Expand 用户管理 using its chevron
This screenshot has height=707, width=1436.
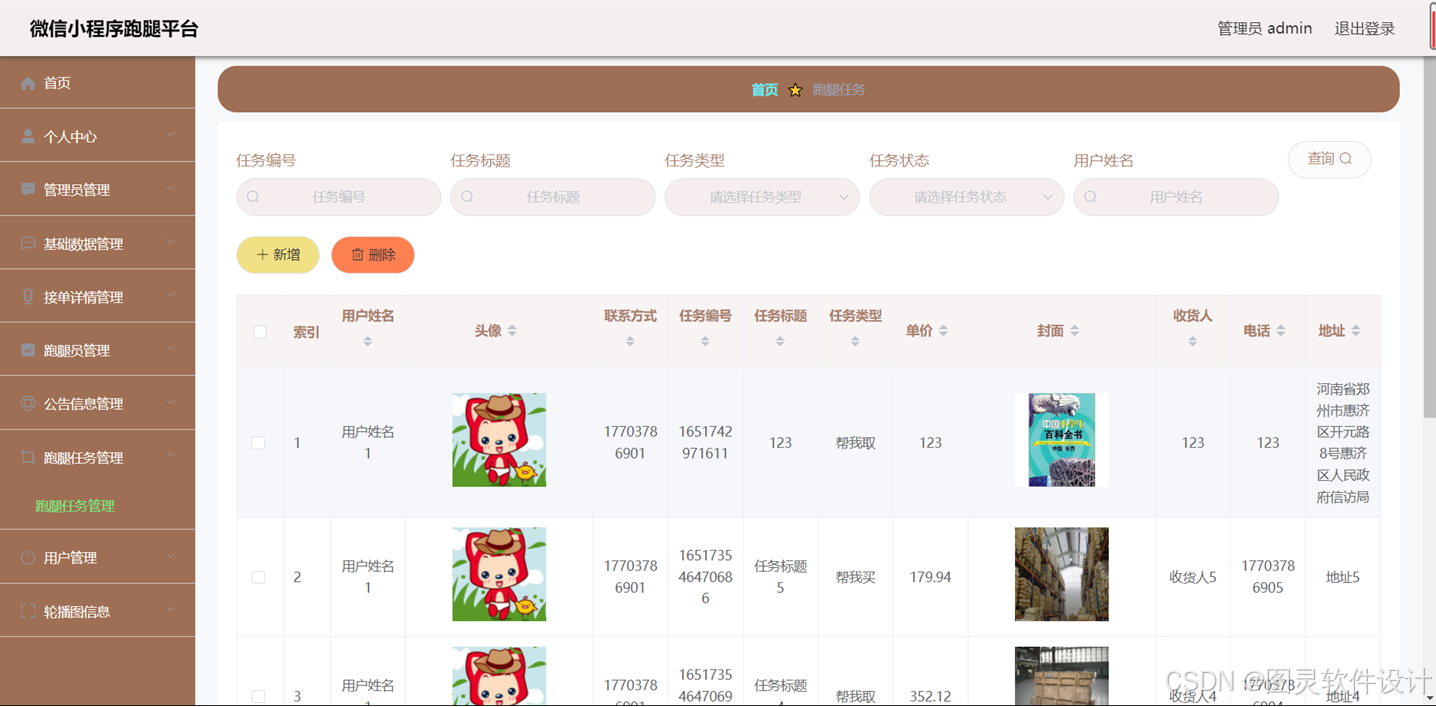(170, 555)
